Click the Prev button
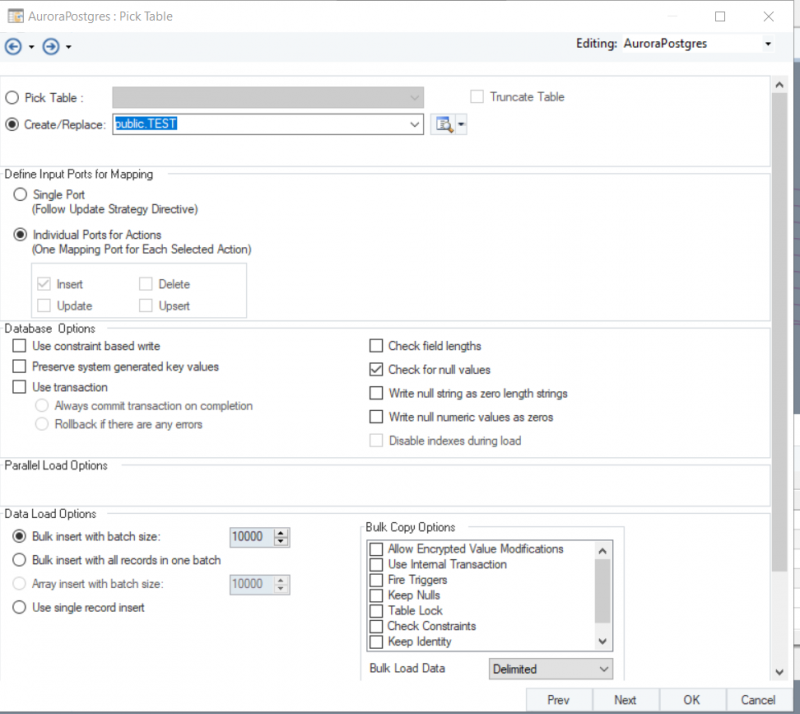Viewport: 800px width, 714px height. [558, 700]
